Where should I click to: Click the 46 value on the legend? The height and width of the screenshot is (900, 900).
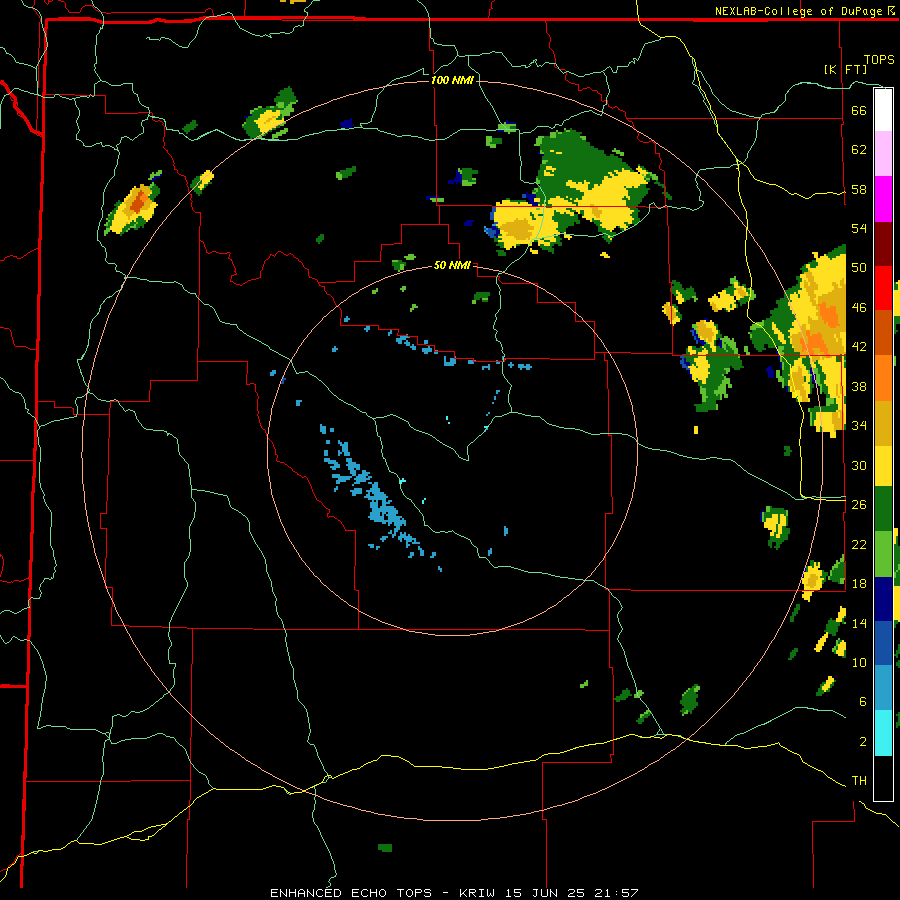tap(859, 308)
